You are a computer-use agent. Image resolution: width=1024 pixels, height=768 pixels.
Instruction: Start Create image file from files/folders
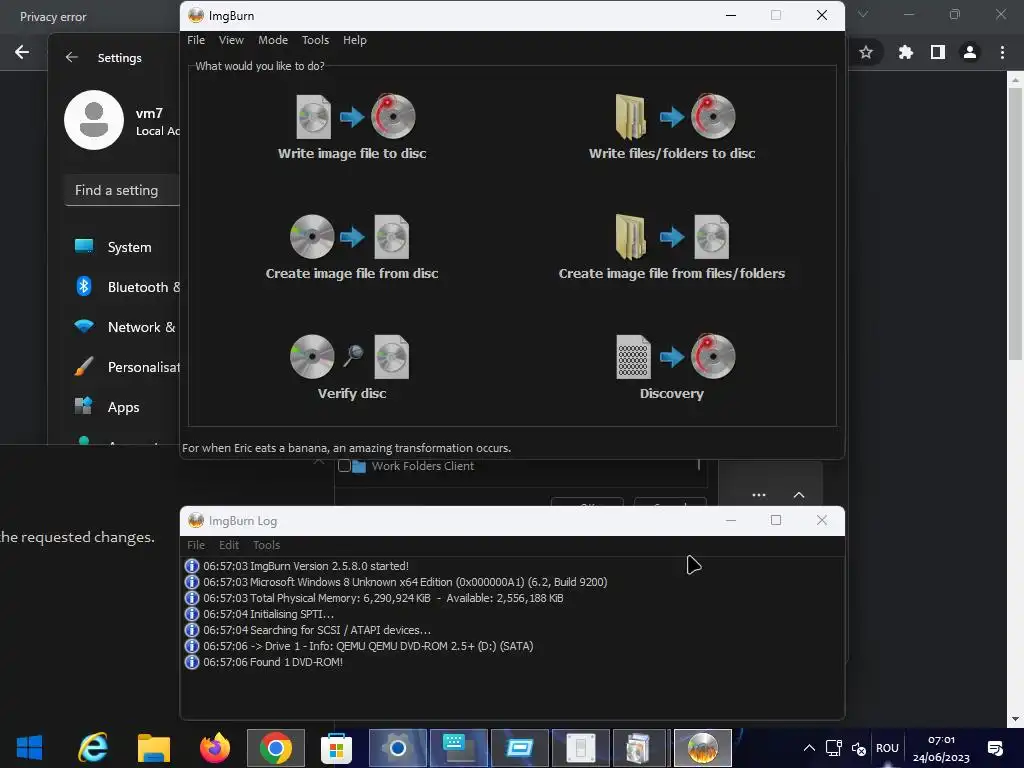[672, 248]
